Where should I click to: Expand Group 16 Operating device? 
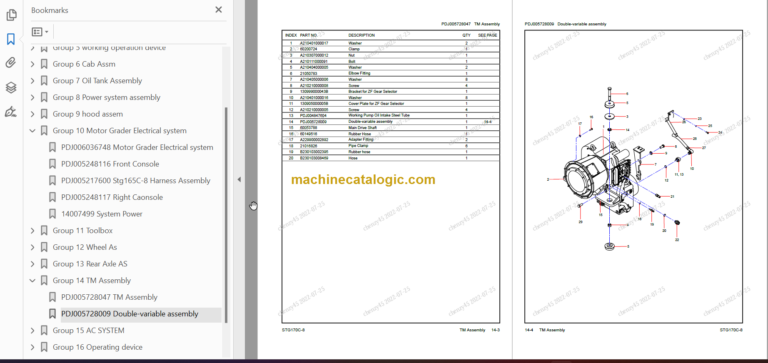click(33, 347)
